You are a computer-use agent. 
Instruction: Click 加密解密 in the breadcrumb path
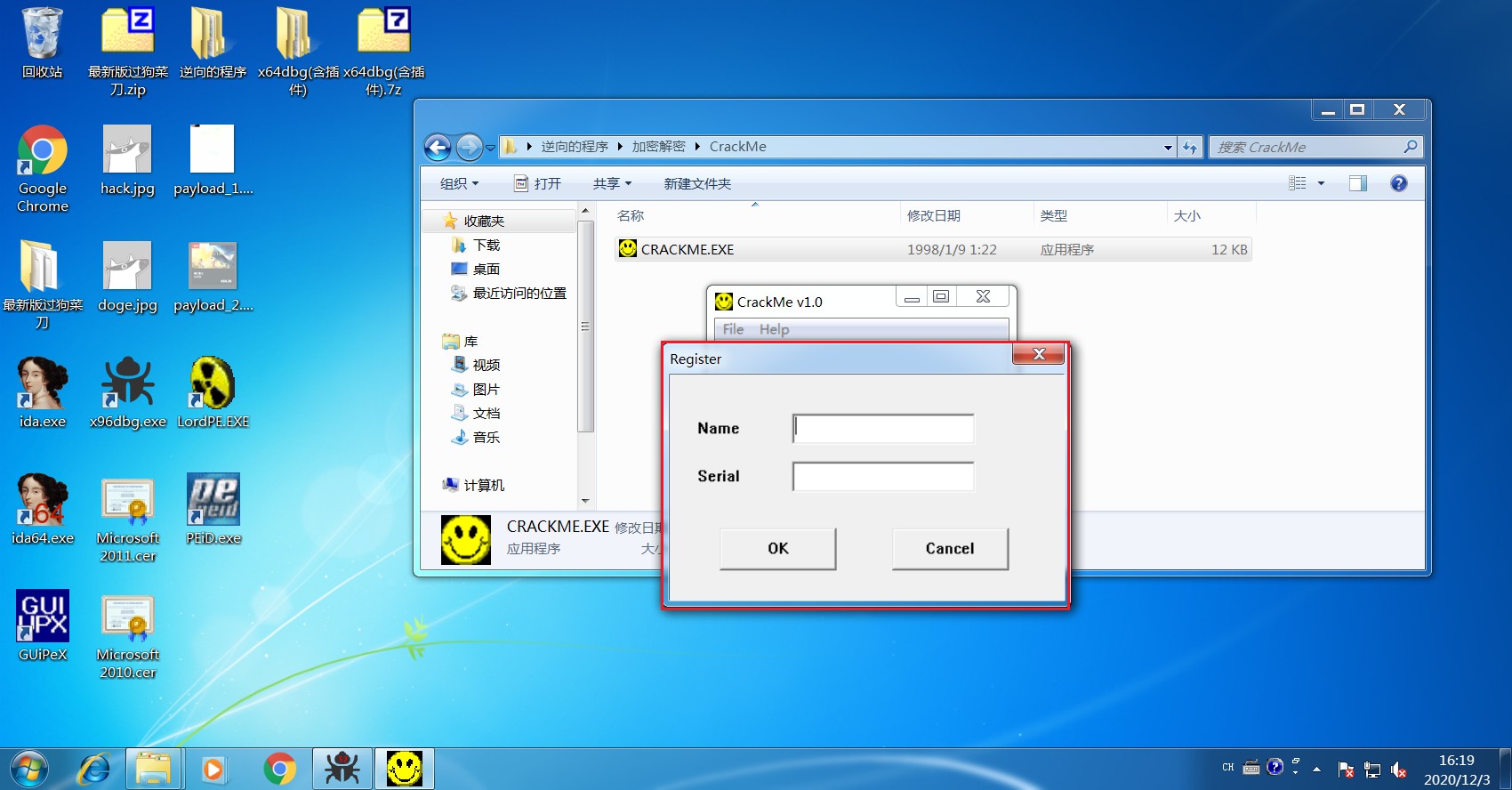click(x=658, y=147)
